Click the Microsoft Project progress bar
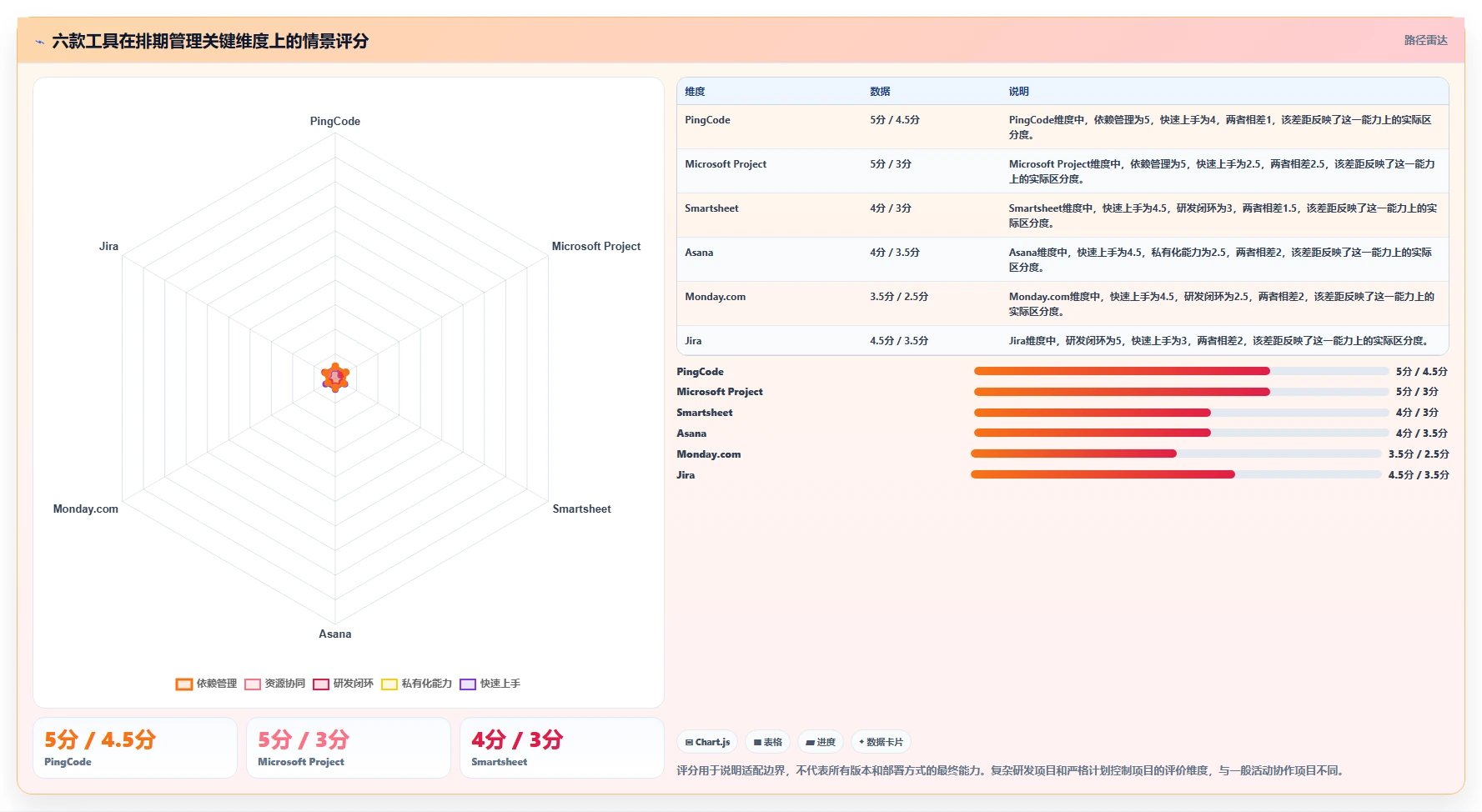The width and height of the screenshot is (1482, 812). (x=1181, y=392)
